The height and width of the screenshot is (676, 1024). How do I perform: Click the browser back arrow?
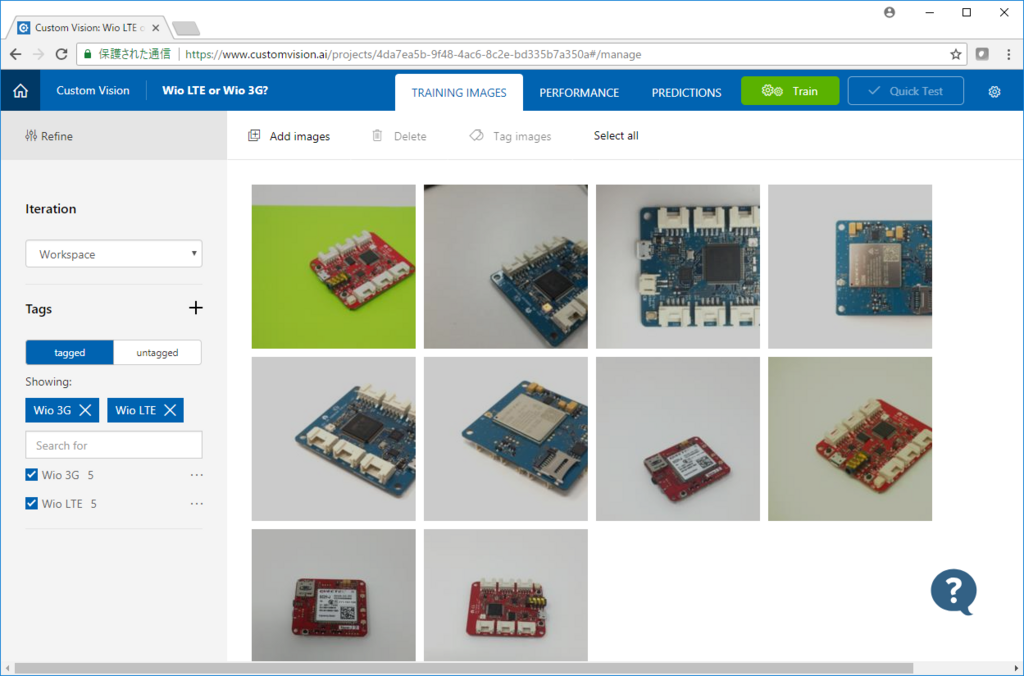[16, 54]
